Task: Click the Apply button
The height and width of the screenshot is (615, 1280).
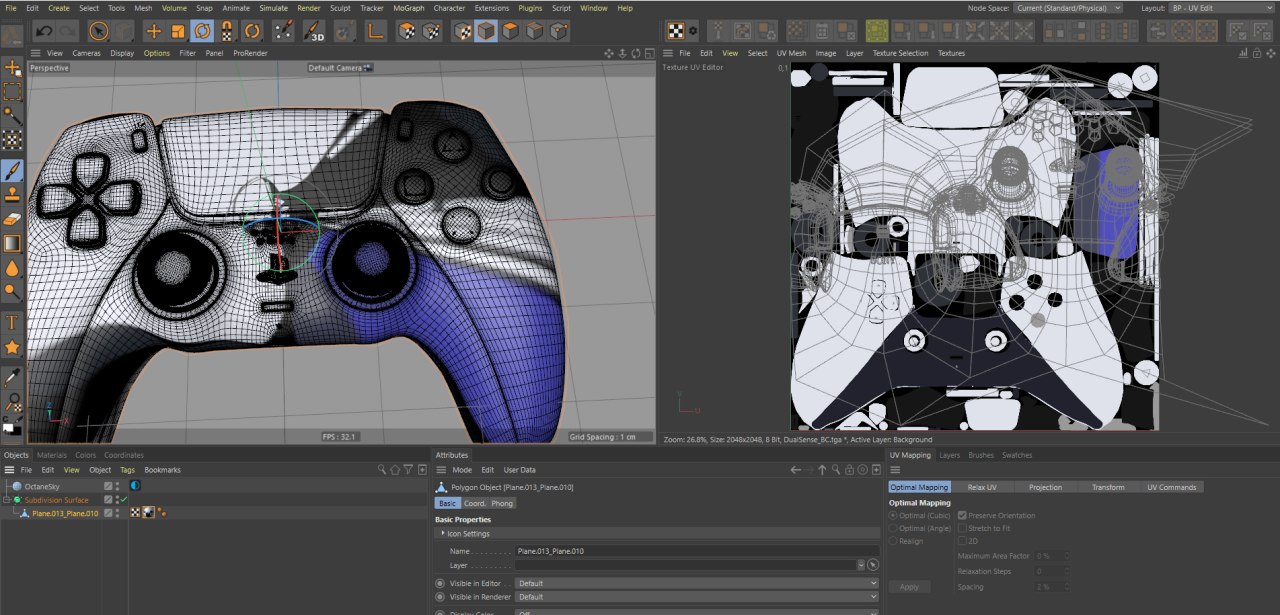Action: pos(909,587)
